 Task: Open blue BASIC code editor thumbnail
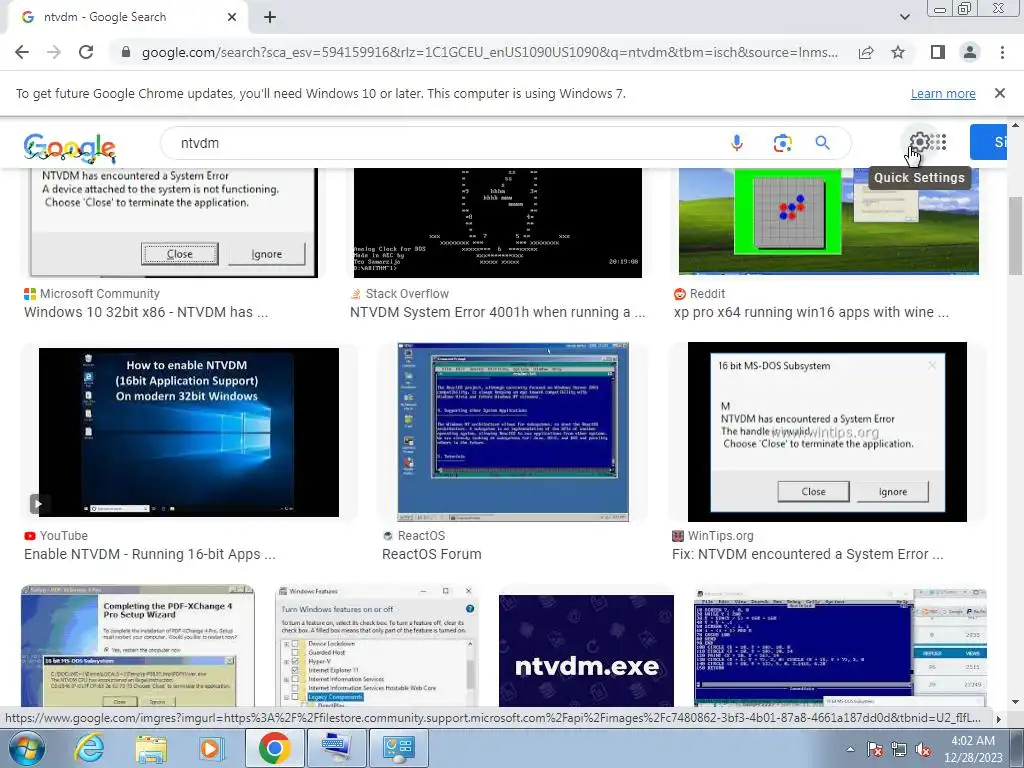840,646
